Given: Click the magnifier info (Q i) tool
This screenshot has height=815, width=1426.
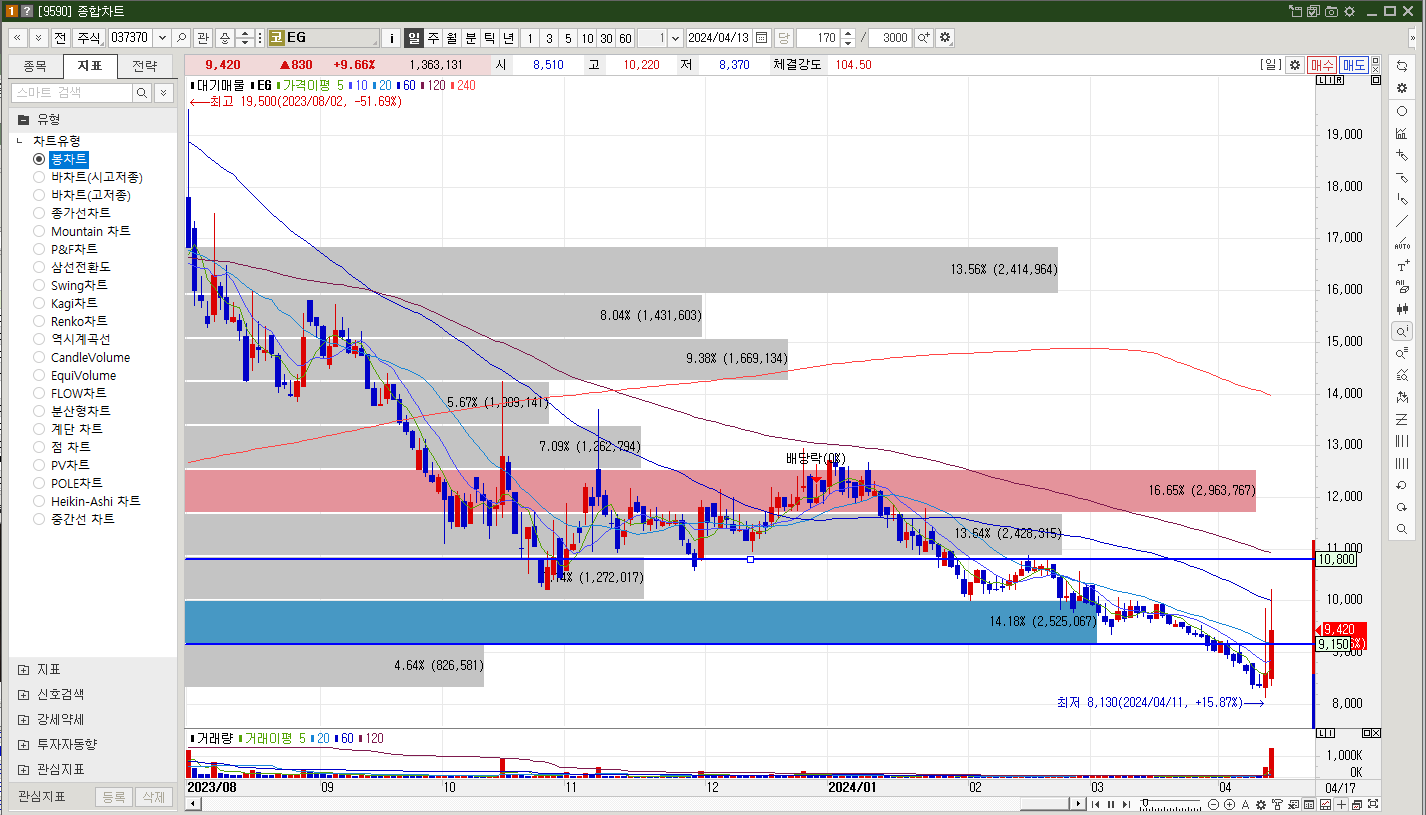Looking at the screenshot, I should 1402,331.
